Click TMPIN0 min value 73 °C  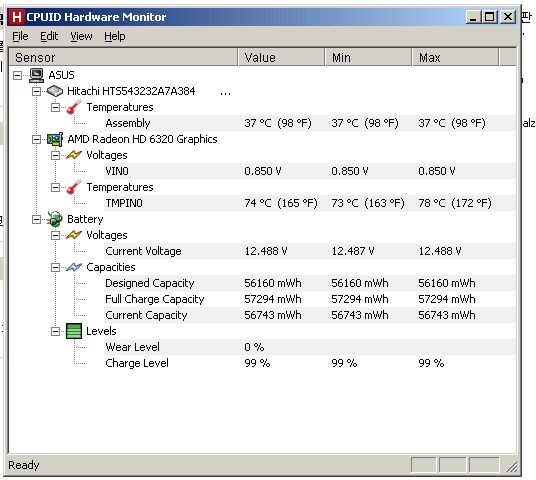368,203
